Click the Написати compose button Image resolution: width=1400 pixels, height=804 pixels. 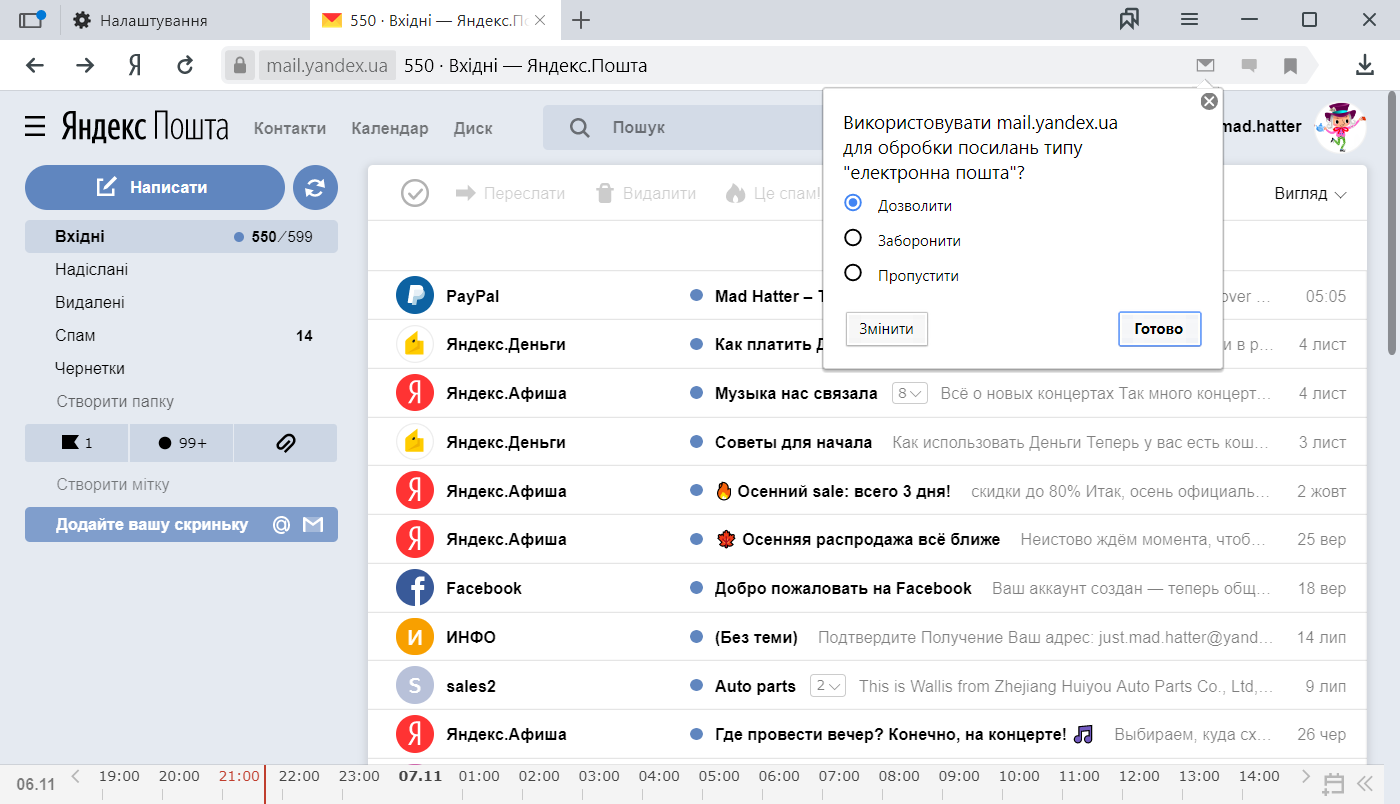click(x=155, y=188)
